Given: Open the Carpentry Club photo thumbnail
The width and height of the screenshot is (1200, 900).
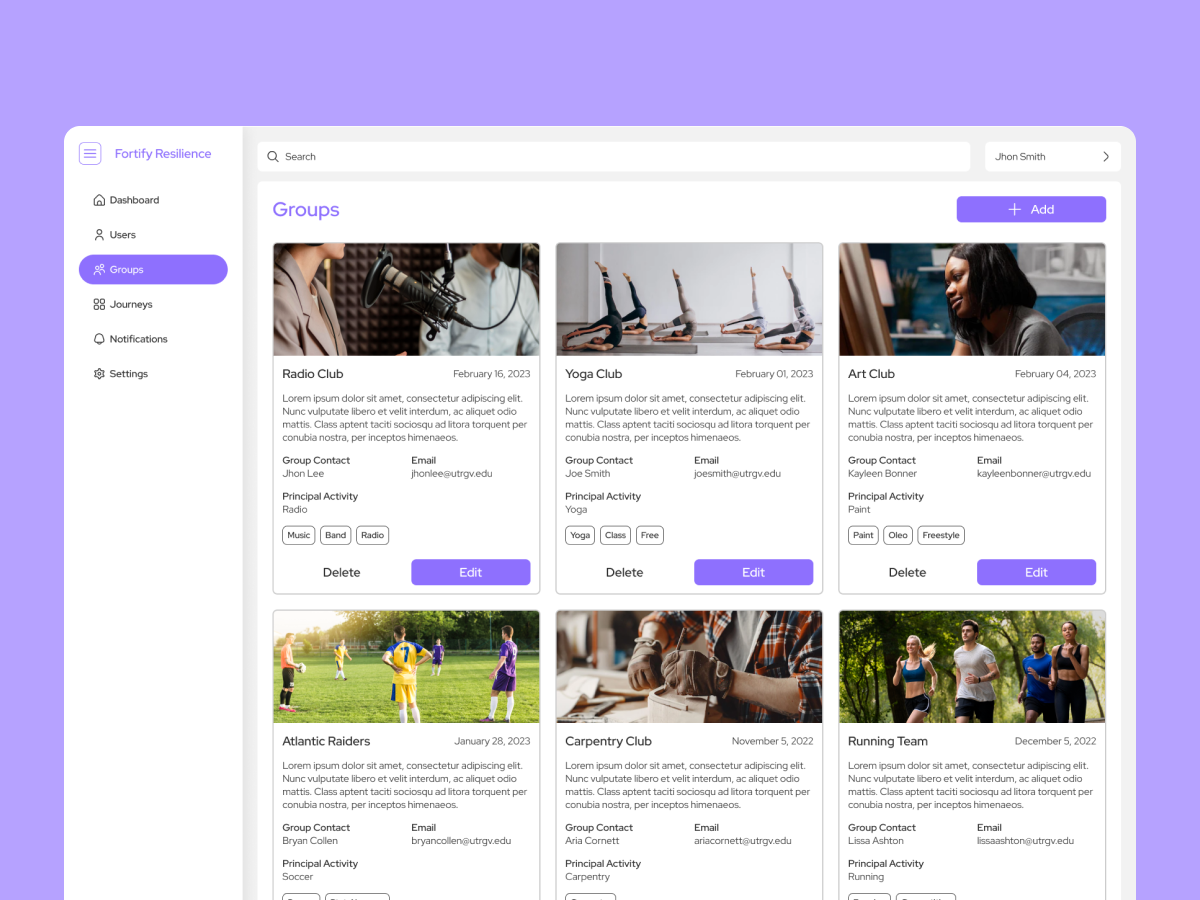Looking at the screenshot, I should tap(689, 667).
